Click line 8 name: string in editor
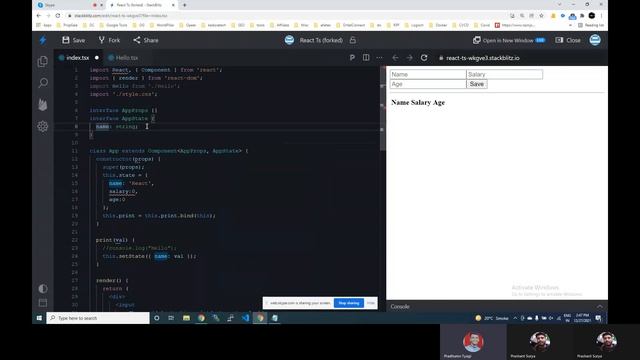Screen dimensions: 640x360 [117, 127]
